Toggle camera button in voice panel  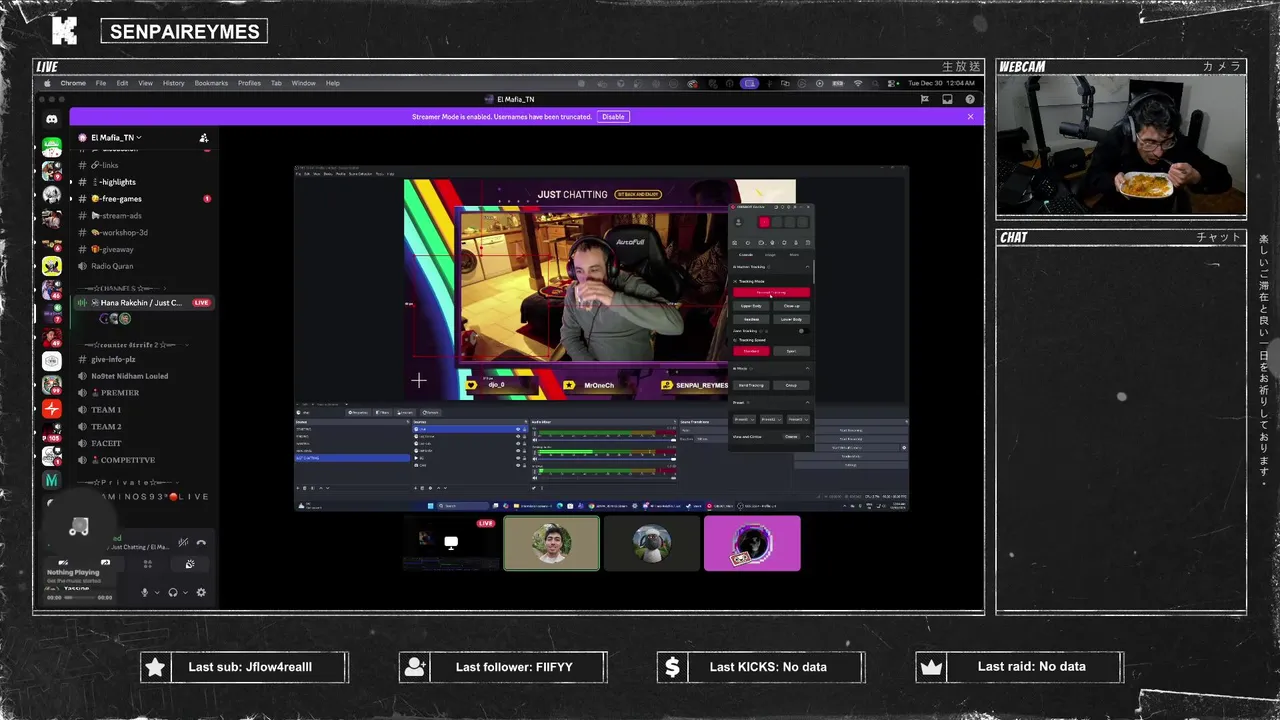point(63,564)
